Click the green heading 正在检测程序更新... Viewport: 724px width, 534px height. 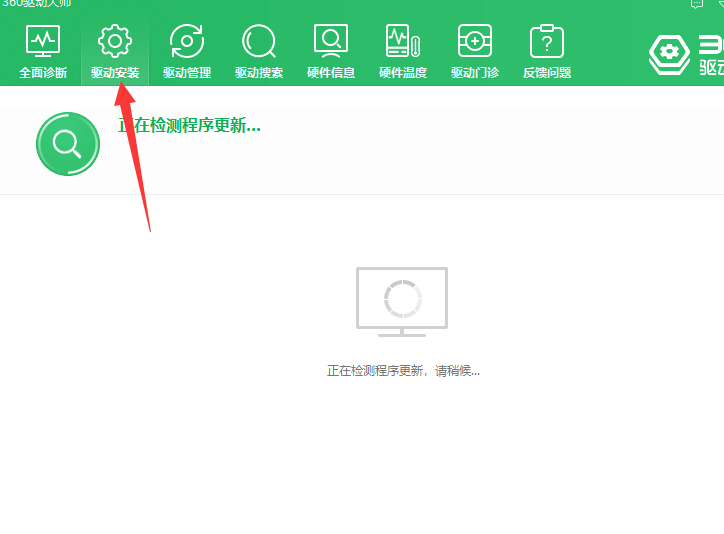coord(189,126)
